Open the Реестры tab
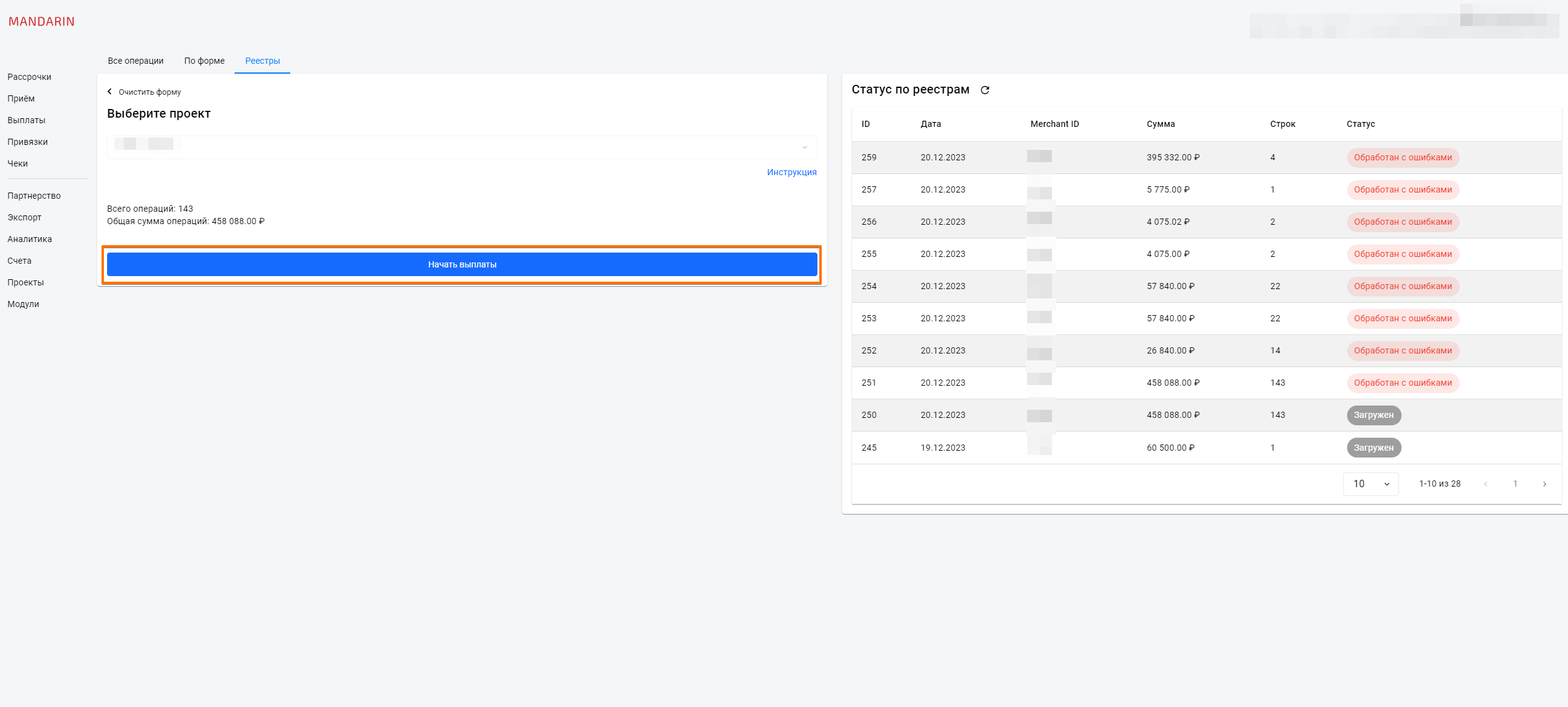The image size is (1568, 707). pos(262,61)
